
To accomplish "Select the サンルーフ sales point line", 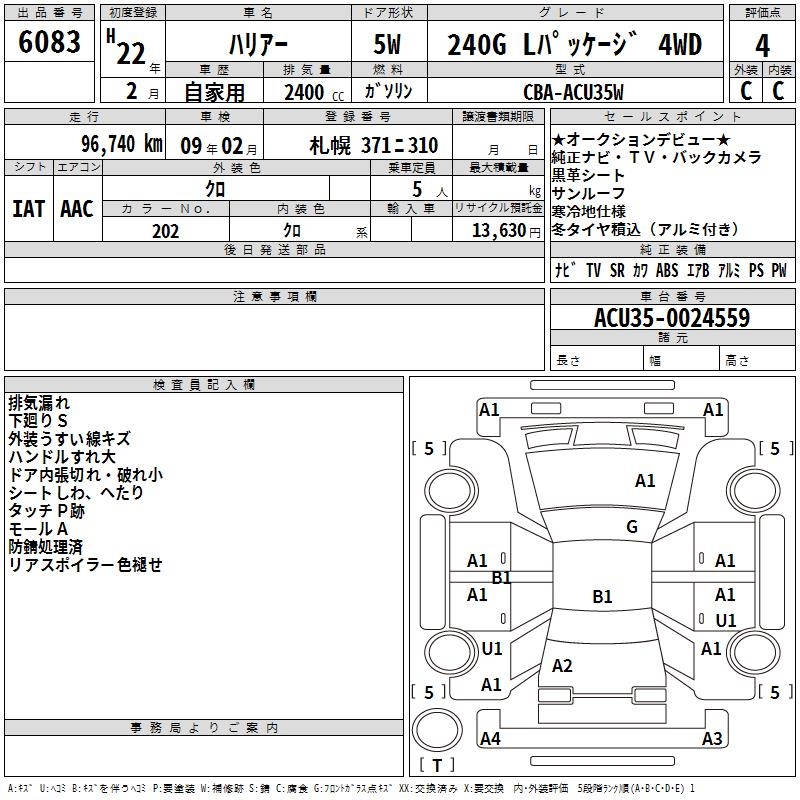I will [588, 193].
